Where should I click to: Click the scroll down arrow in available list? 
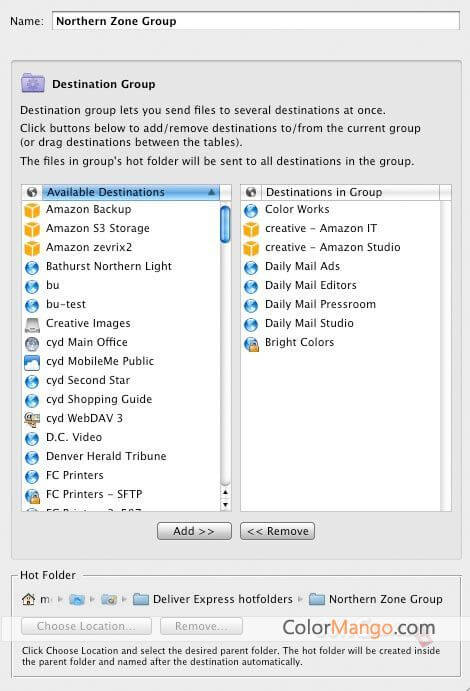coord(226,505)
